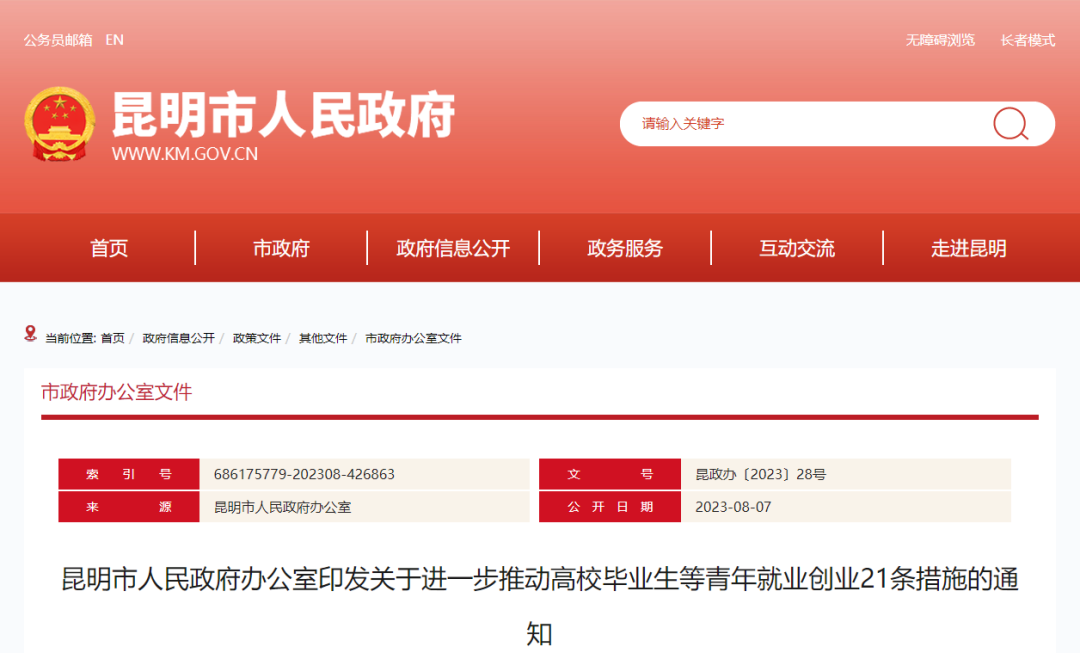Viewport: 1080px width, 653px height.
Task: Enable 无障碍浏览 accessibility mode
Action: (940, 40)
